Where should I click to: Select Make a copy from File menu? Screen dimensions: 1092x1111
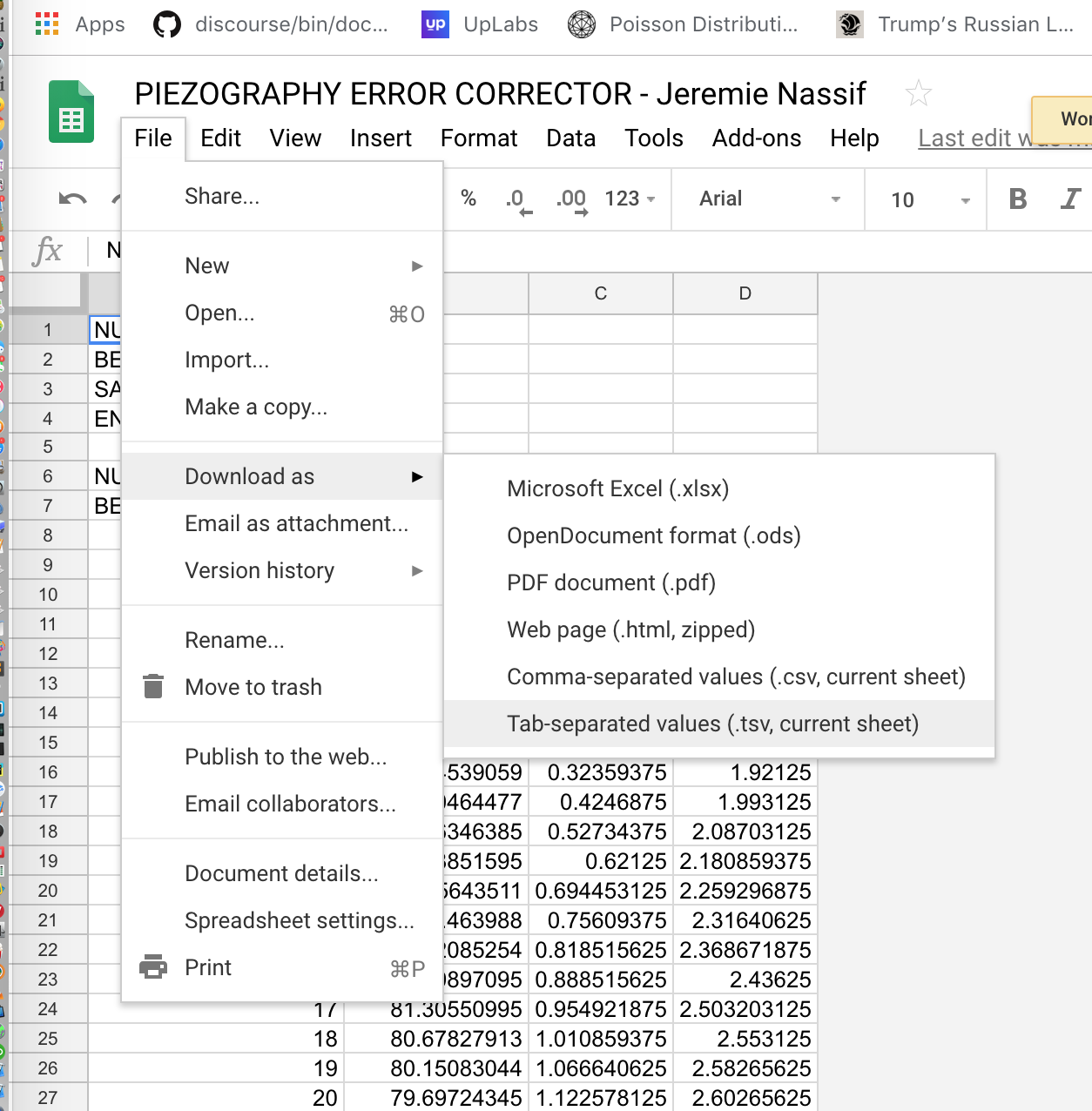256,407
